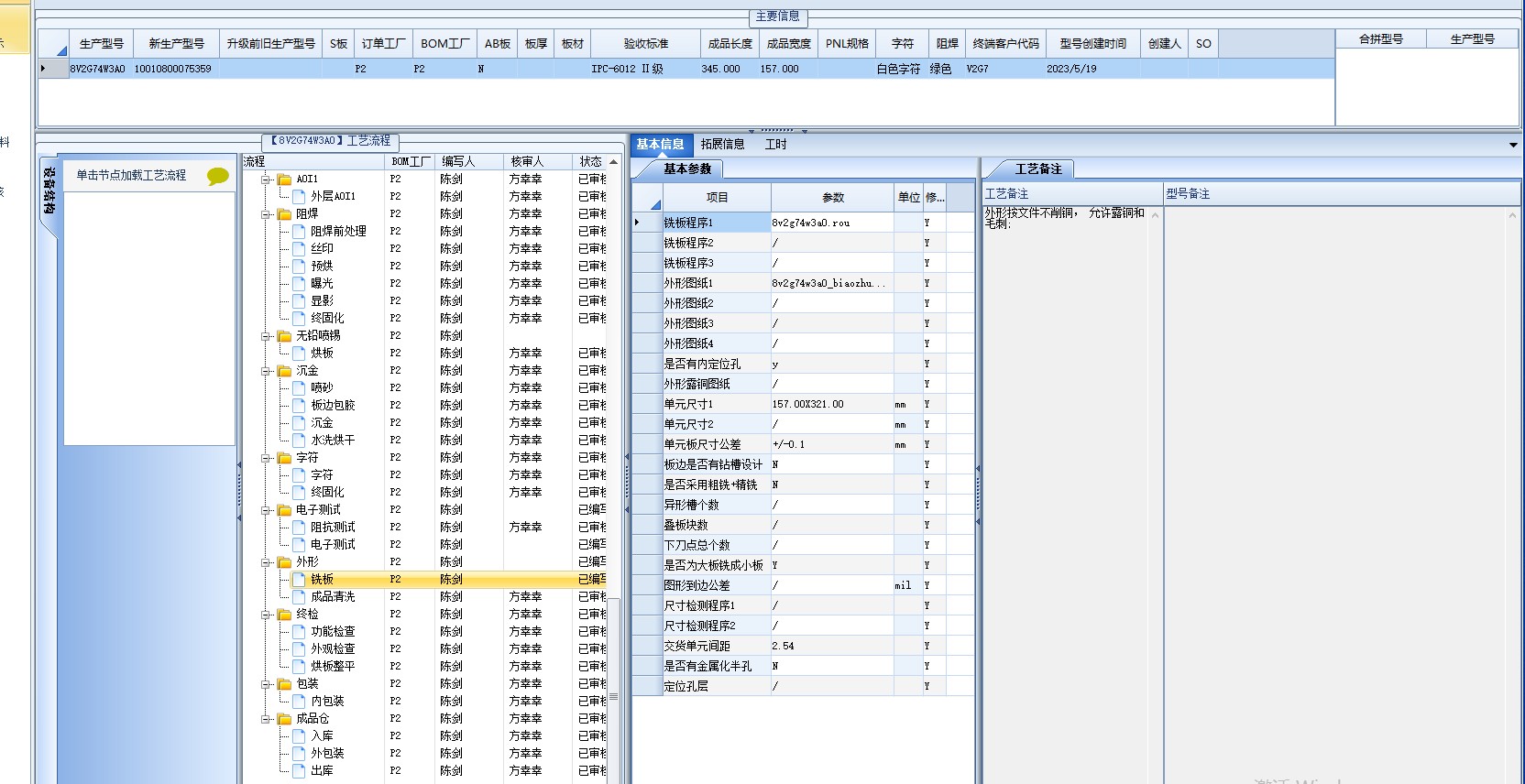
Task: Click the yellow speech bubble icon
Action: (217, 176)
